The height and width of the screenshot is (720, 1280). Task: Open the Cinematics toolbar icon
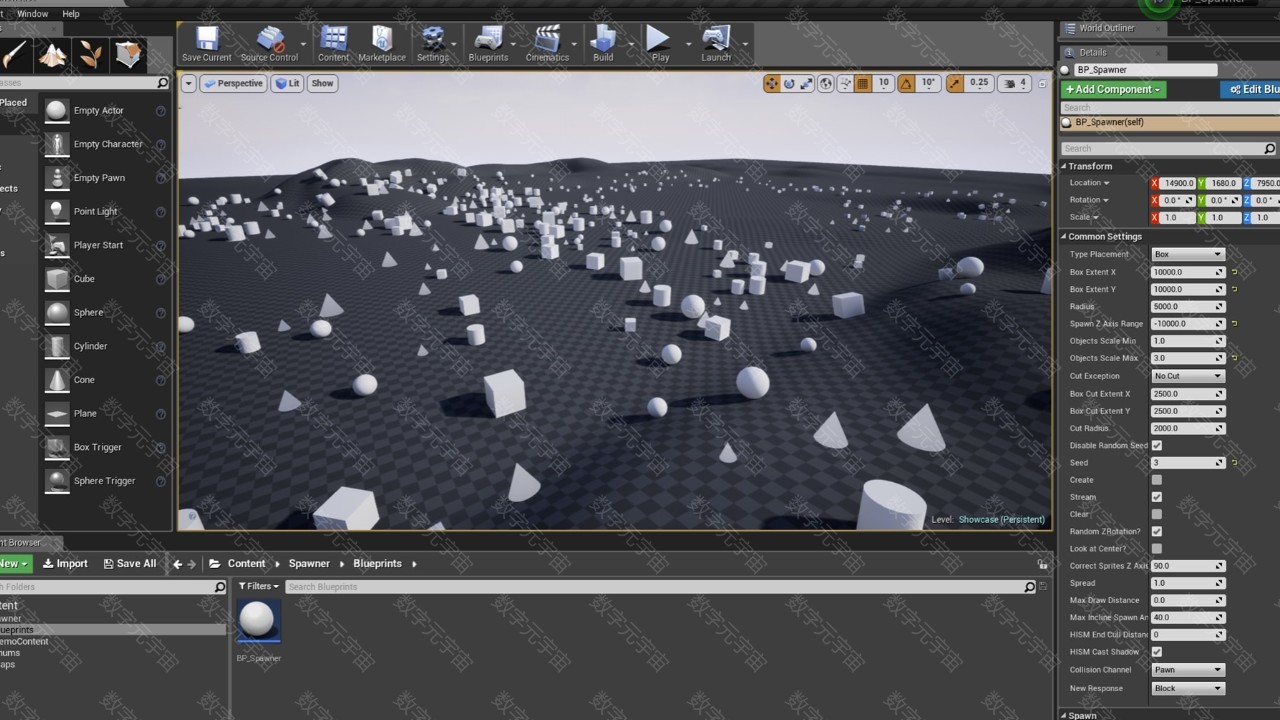547,44
